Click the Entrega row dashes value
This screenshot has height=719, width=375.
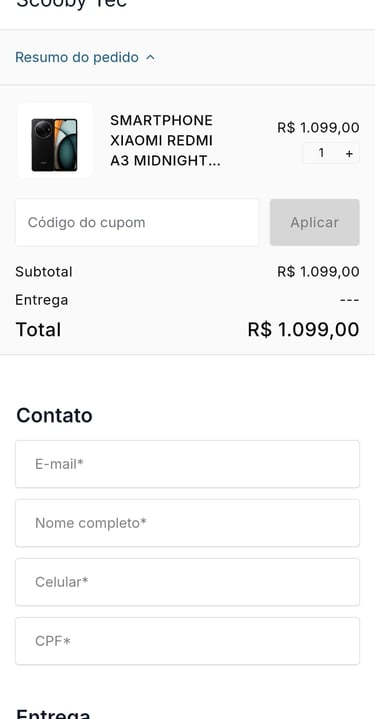[x=349, y=300]
